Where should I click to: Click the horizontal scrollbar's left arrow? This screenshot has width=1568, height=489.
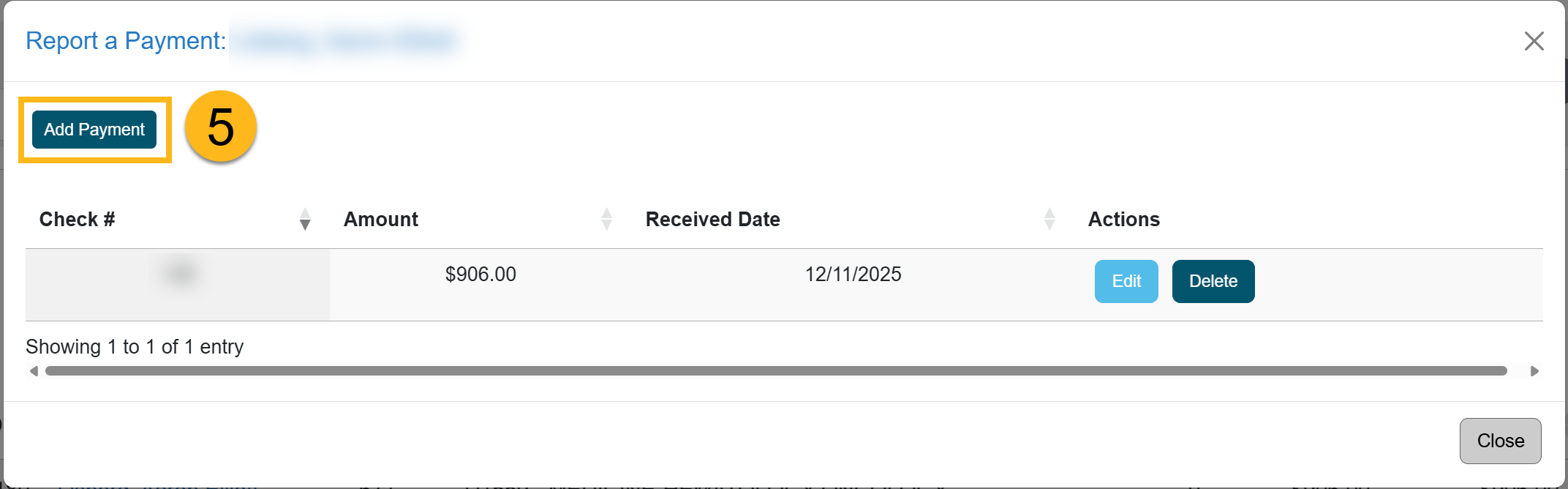[x=34, y=371]
